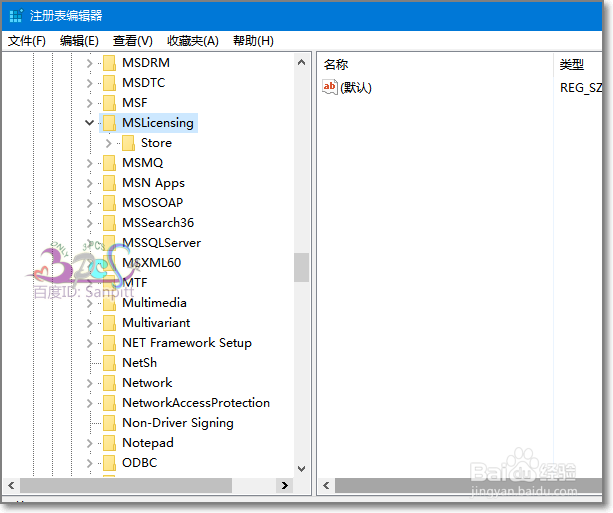Click the ab string value icon for (默认)
Screen dimensions: 613x513
pyautogui.click(x=330, y=87)
